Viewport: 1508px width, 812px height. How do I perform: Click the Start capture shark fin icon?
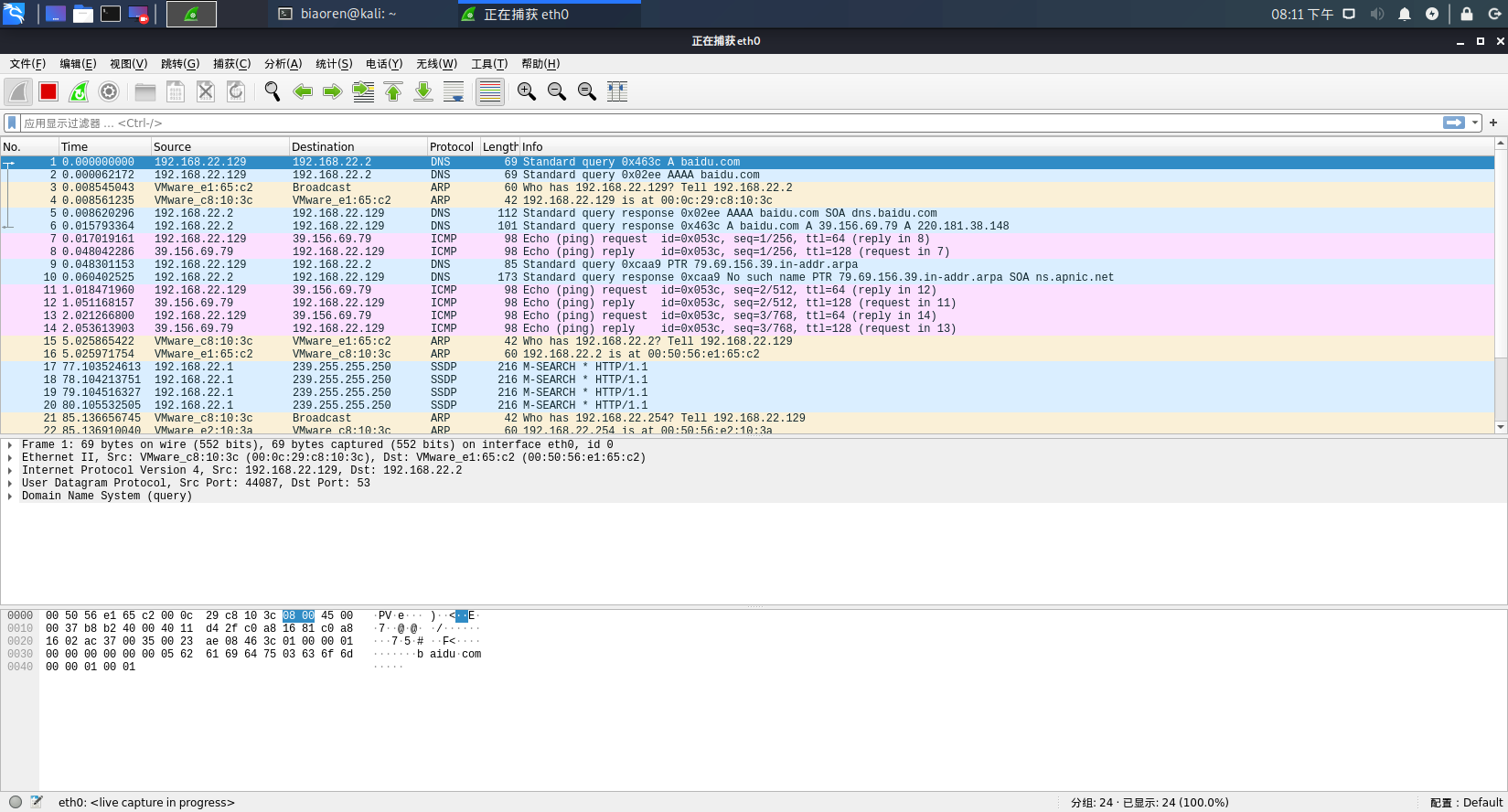point(18,91)
